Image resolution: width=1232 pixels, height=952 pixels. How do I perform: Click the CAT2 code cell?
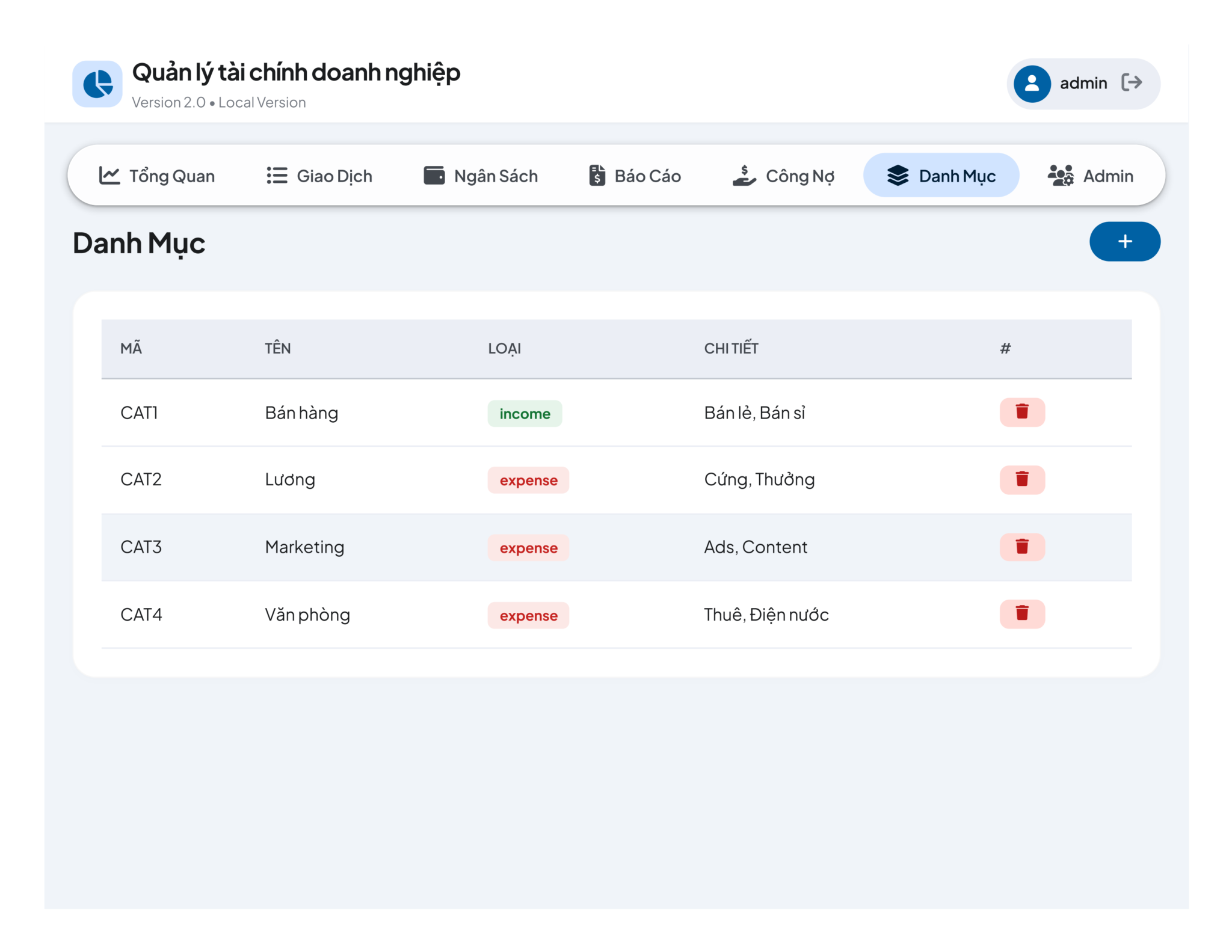[141, 479]
